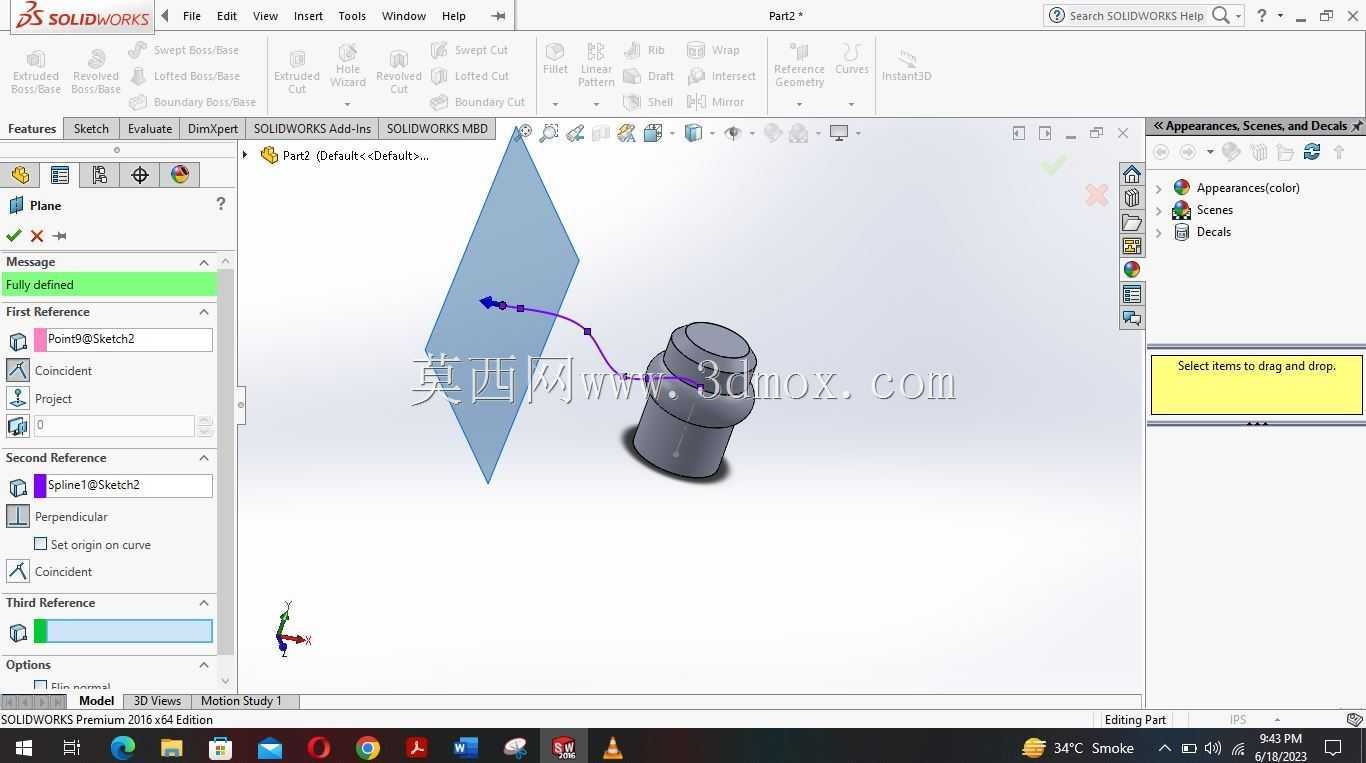Click the Point9@Sketch2 reference field
Image resolution: width=1366 pixels, height=763 pixels.
[x=129, y=339]
